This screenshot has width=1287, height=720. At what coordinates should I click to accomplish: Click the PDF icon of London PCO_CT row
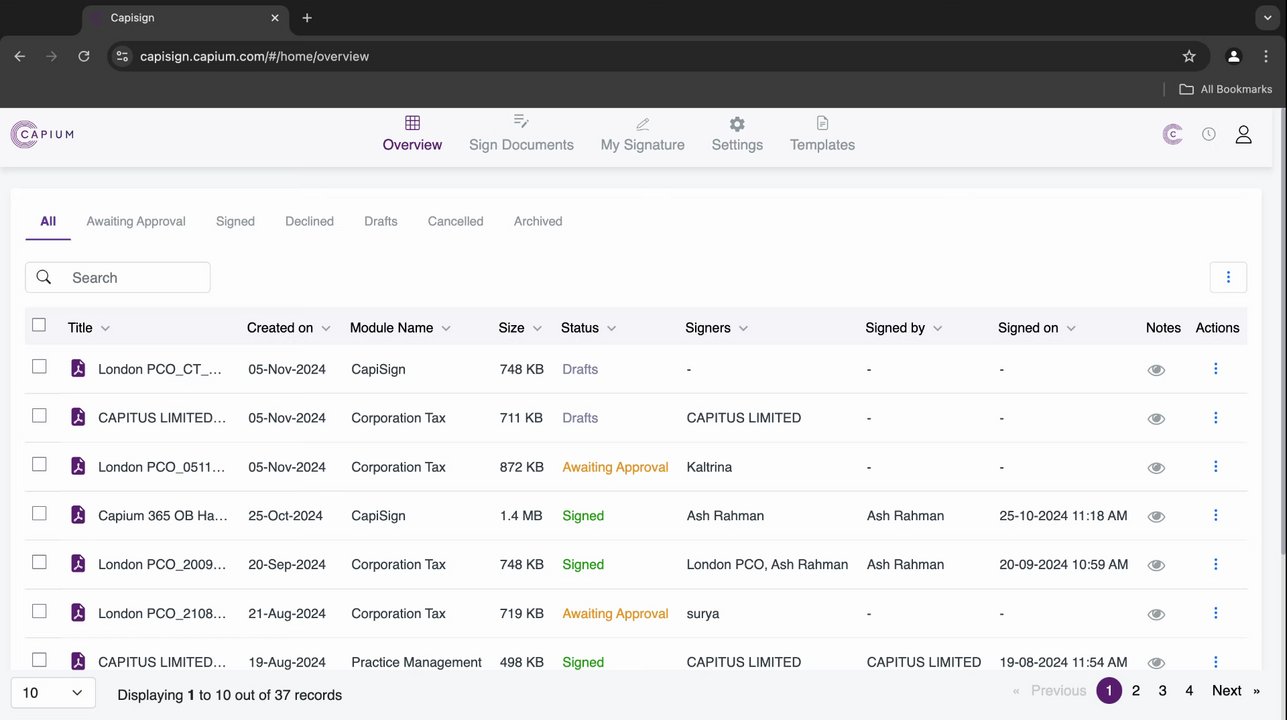click(78, 369)
